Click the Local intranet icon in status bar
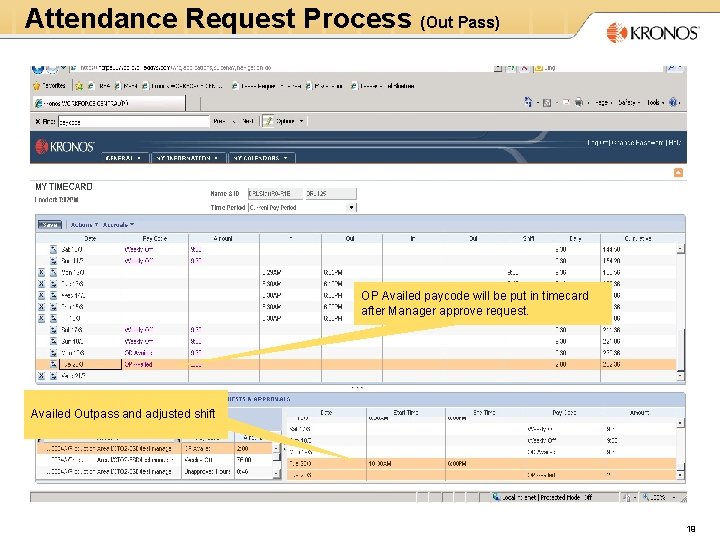This screenshot has width=720, height=540. tap(496, 497)
